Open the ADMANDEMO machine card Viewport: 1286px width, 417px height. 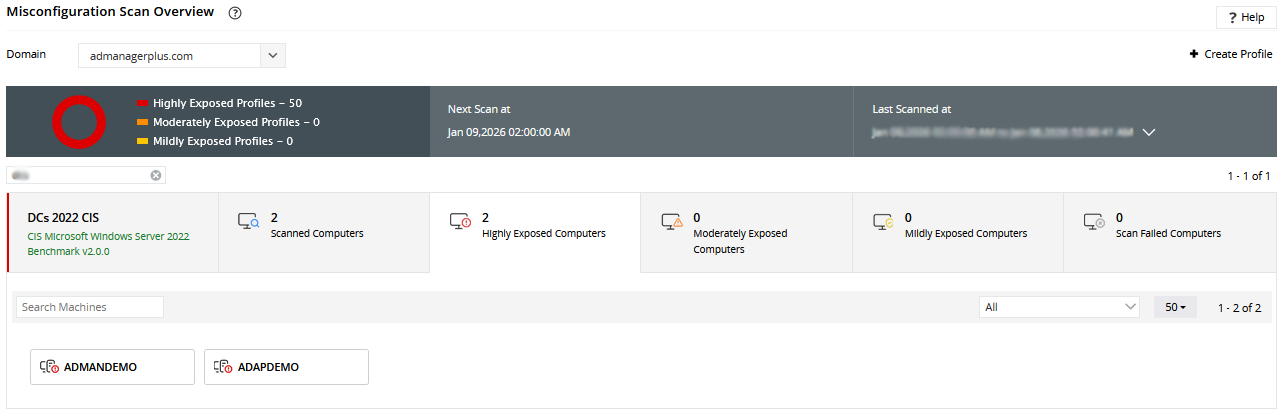112,367
